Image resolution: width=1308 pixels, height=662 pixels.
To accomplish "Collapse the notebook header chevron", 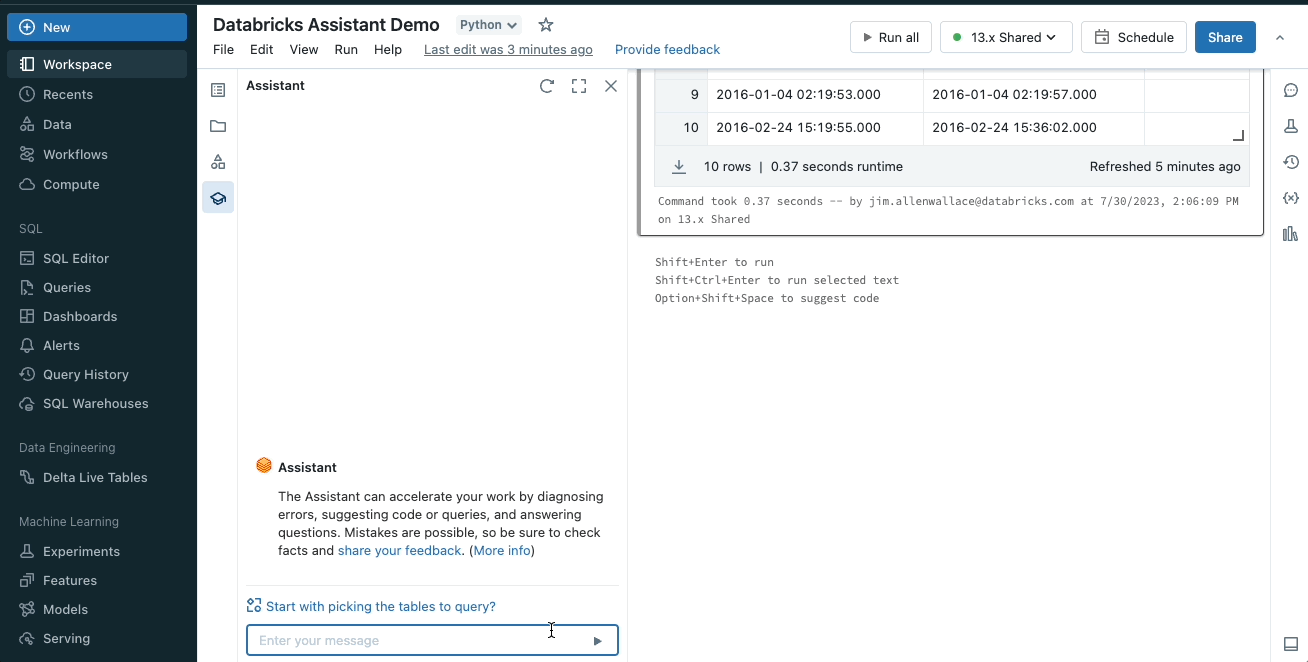I will click(1280, 37).
